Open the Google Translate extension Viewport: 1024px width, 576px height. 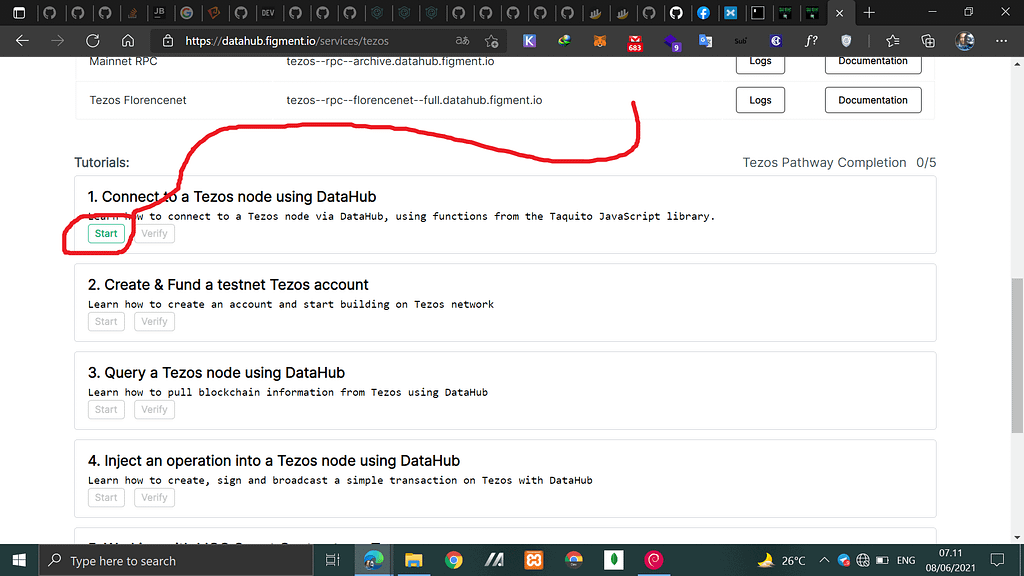(705, 40)
